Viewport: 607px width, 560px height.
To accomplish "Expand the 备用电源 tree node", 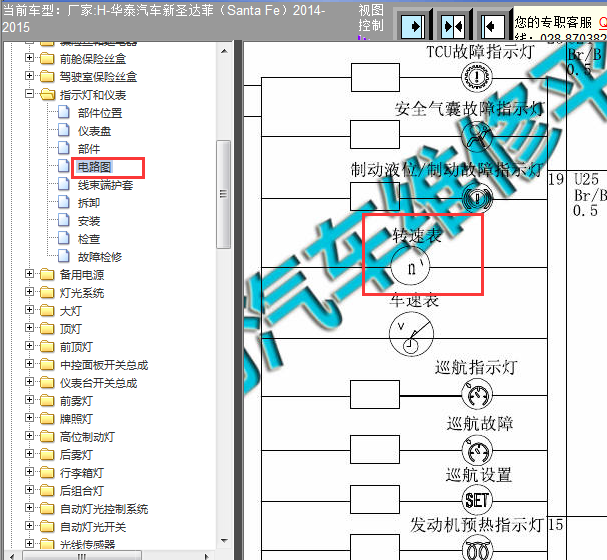I will coord(29,274).
